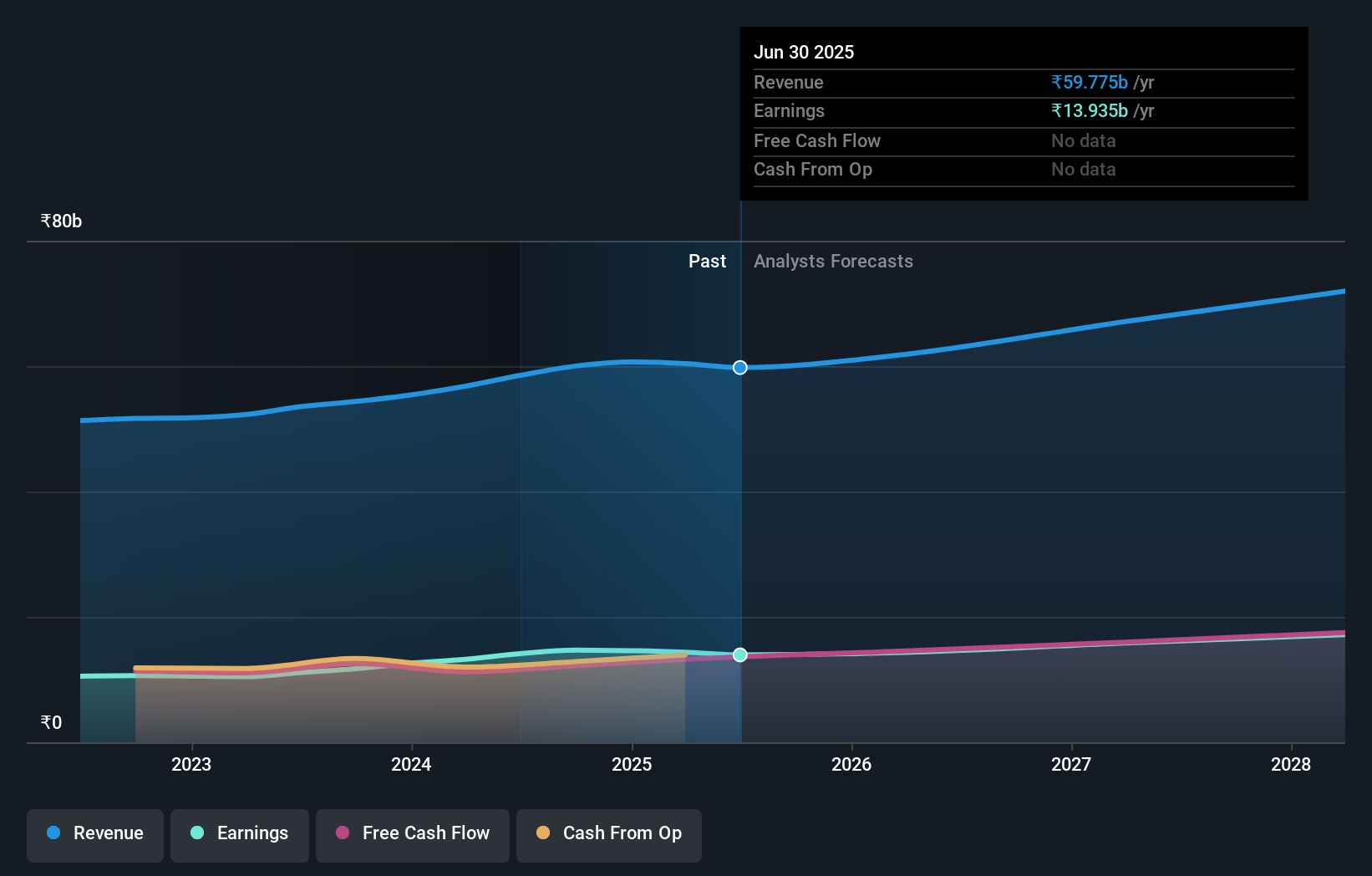Click the Earnings row label in tooltip
This screenshot has width=1372, height=876.
tap(789, 111)
